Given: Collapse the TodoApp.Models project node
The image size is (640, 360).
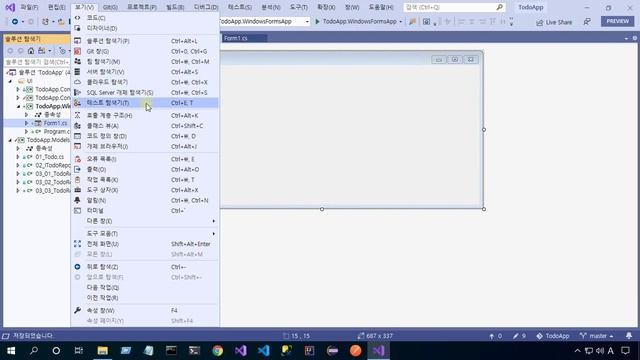Looking at the screenshot, I should pyautogui.click(x=10, y=140).
